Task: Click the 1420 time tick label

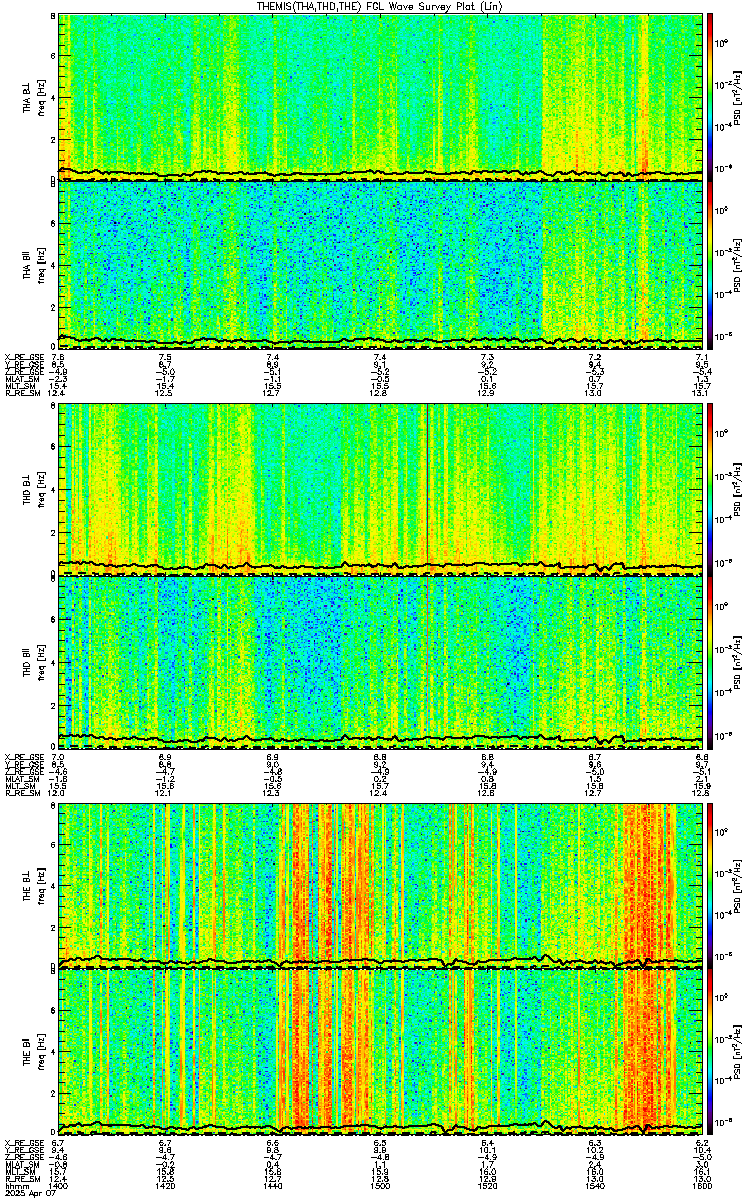Action: pyautogui.click(x=166, y=1187)
